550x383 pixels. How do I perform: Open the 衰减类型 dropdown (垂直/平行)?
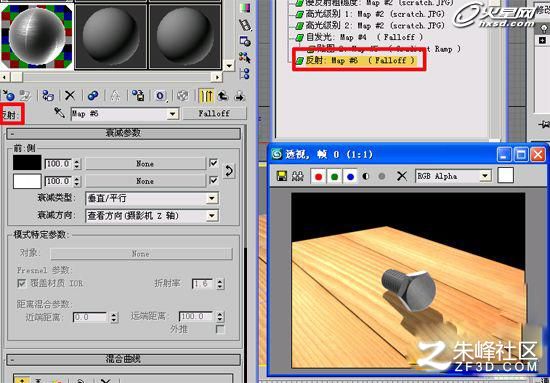click(152, 198)
